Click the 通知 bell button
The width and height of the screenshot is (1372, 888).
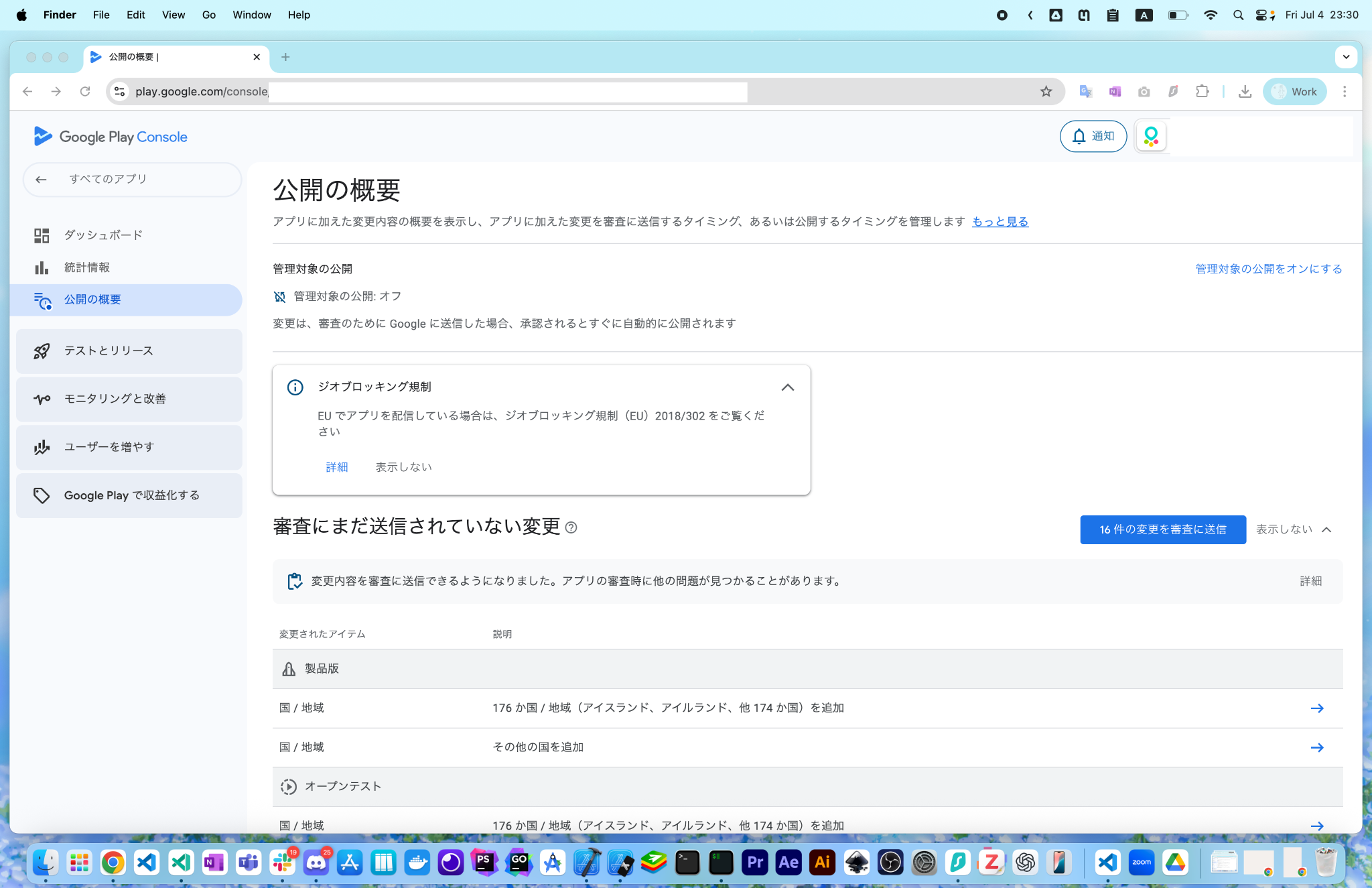coord(1093,136)
